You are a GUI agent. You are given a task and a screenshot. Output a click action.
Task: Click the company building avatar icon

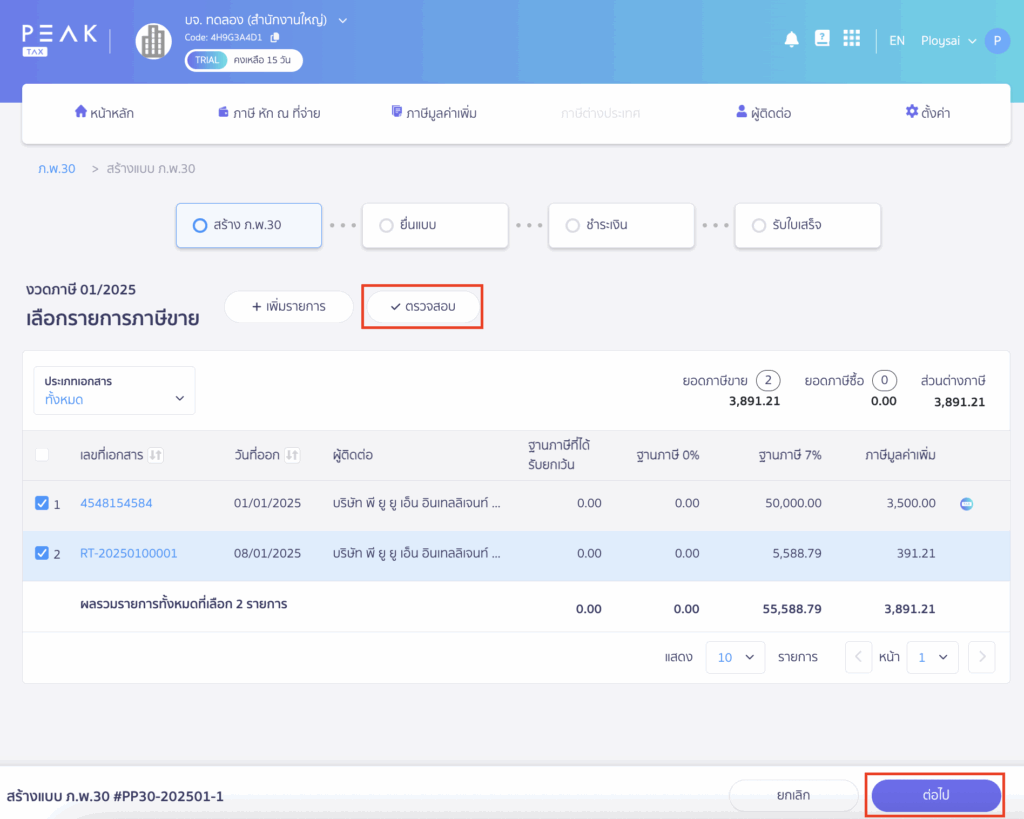pos(153,41)
